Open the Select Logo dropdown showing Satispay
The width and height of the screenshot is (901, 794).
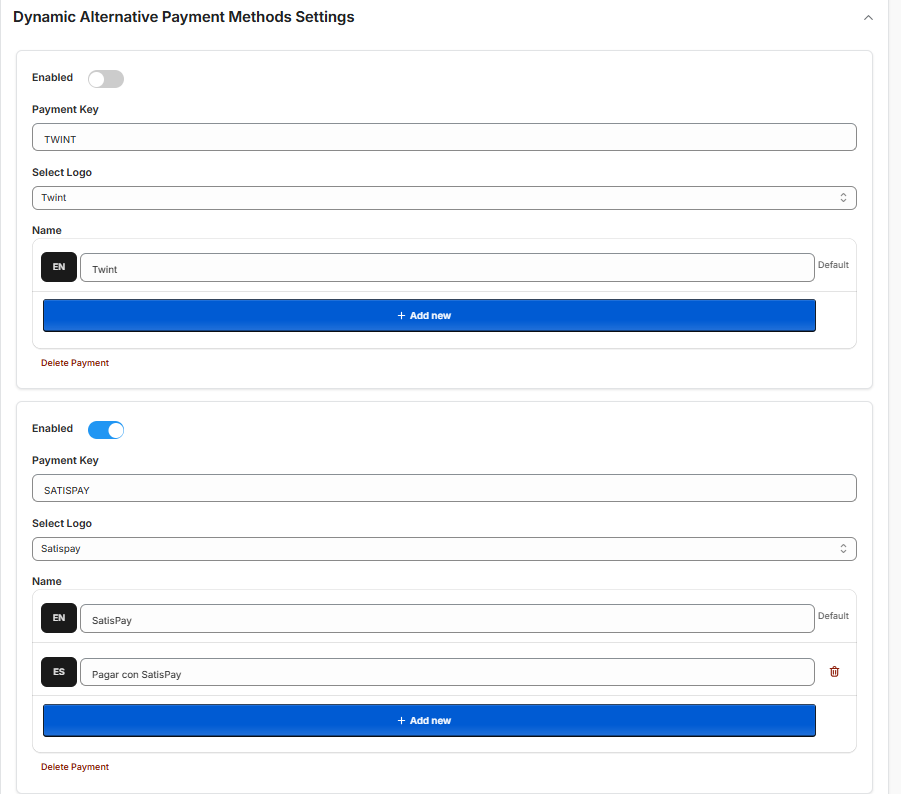[x=444, y=549]
